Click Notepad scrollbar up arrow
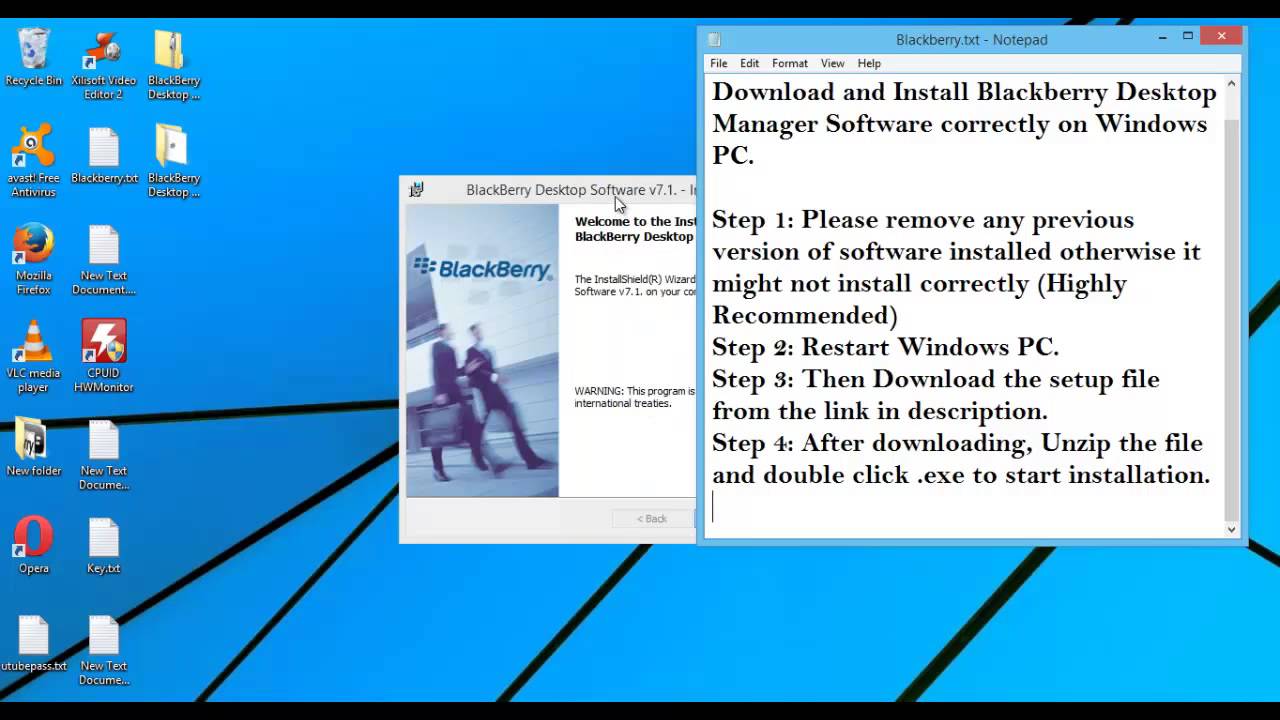1280x720 pixels. (1231, 84)
